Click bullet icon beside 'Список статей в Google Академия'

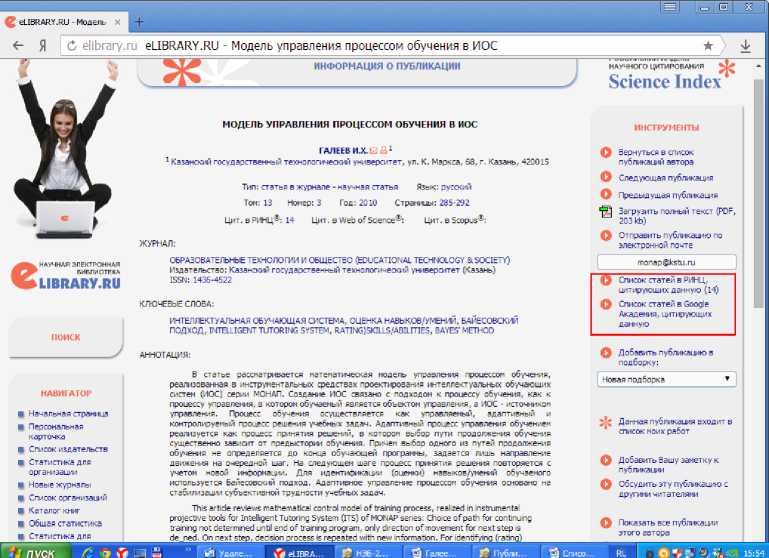[x=606, y=304]
